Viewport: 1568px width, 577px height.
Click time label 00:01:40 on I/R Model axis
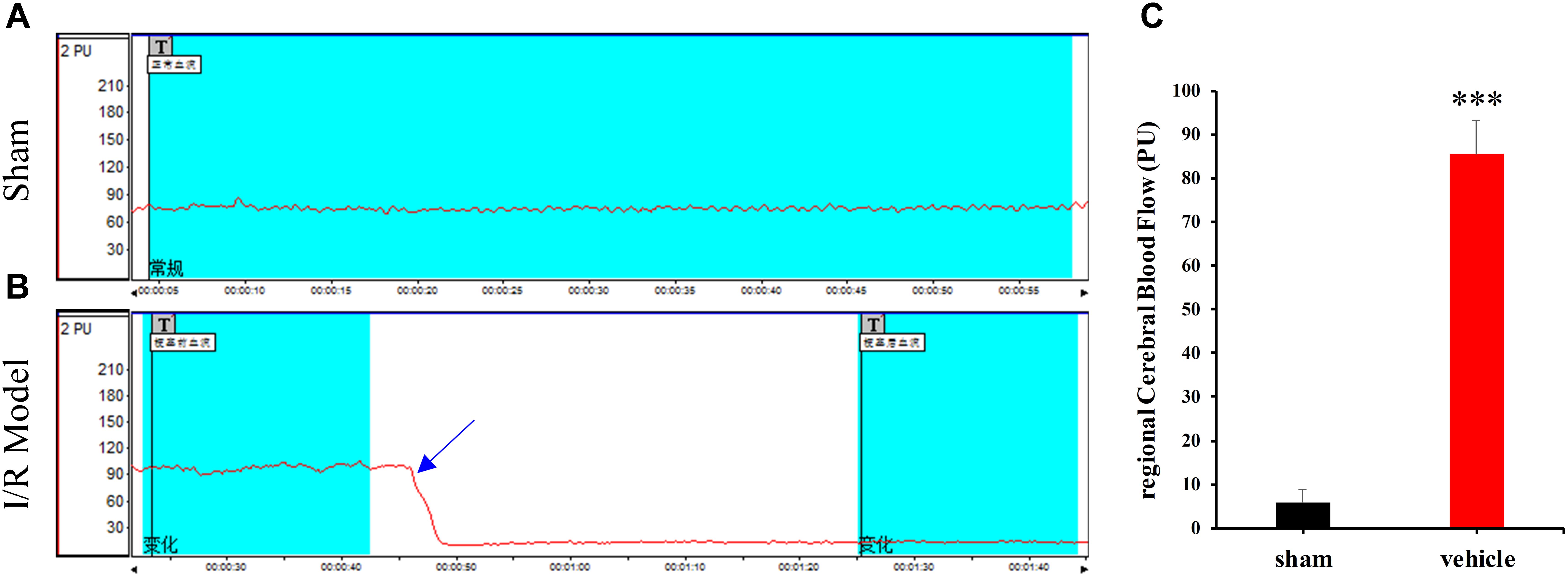(x=1029, y=567)
